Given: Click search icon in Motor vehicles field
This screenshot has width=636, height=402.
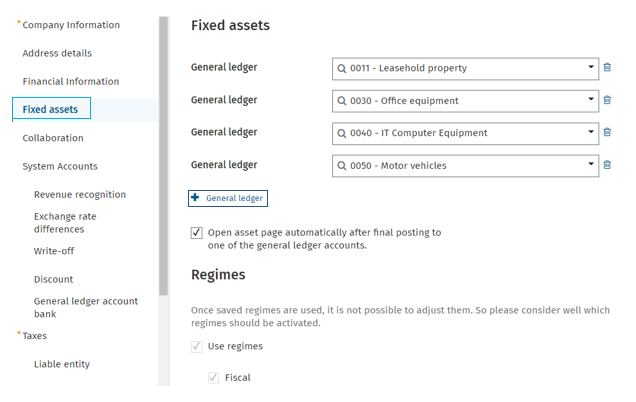Looking at the screenshot, I should [x=342, y=166].
